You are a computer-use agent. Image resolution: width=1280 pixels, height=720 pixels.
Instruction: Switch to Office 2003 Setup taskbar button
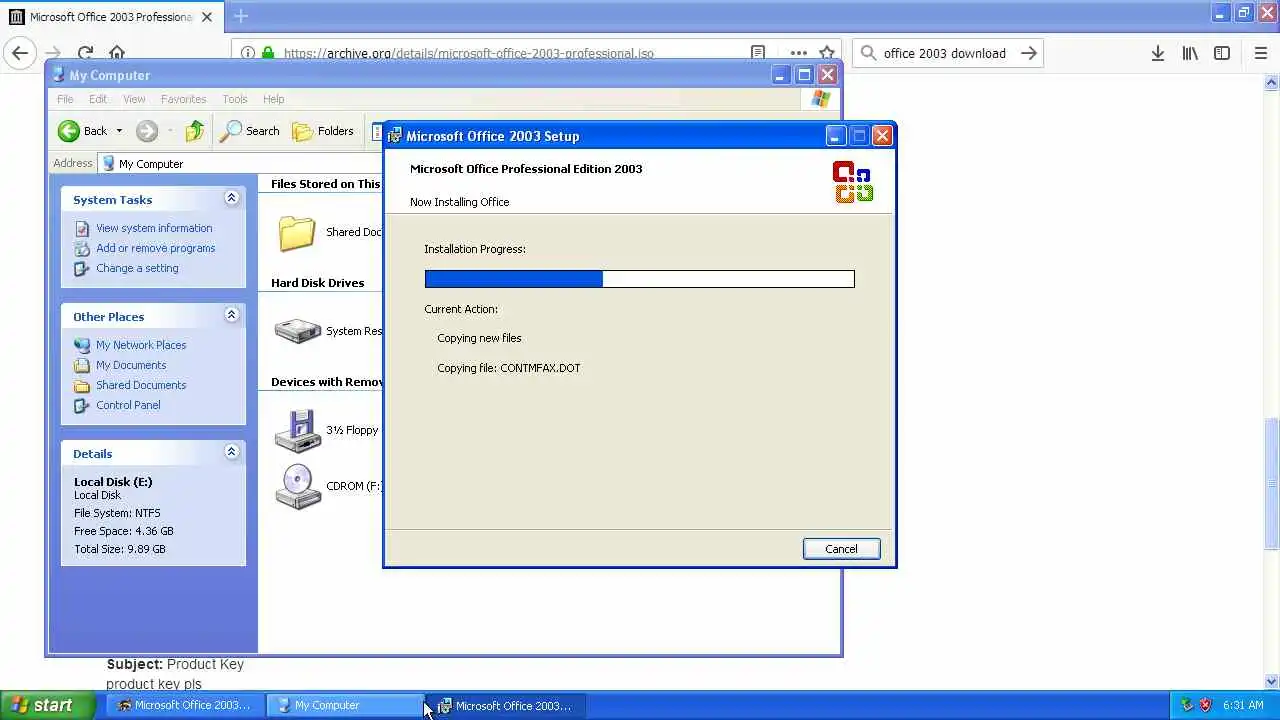[506, 705]
